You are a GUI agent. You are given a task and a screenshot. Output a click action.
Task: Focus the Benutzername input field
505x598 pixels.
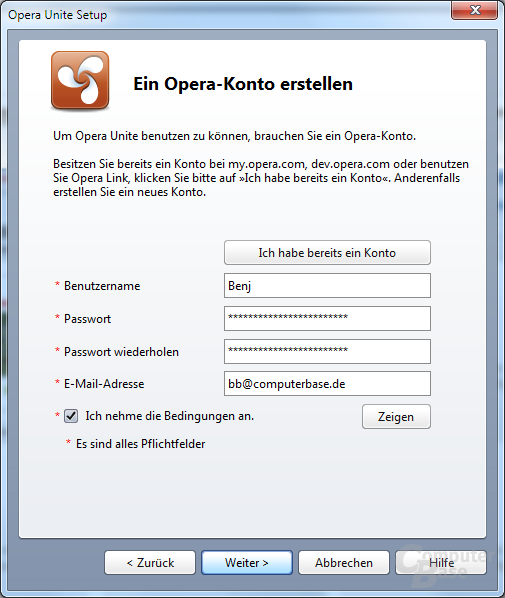click(327, 285)
